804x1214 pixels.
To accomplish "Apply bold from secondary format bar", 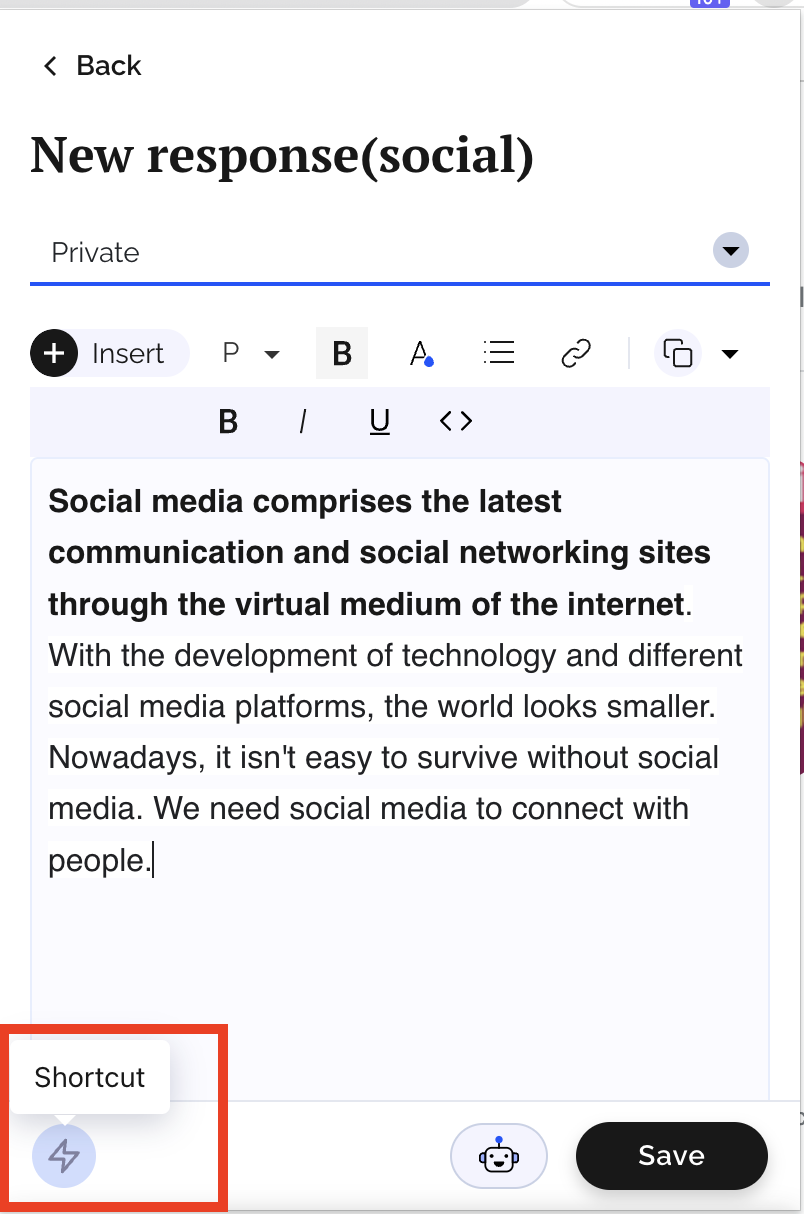I will pos(228,422).
